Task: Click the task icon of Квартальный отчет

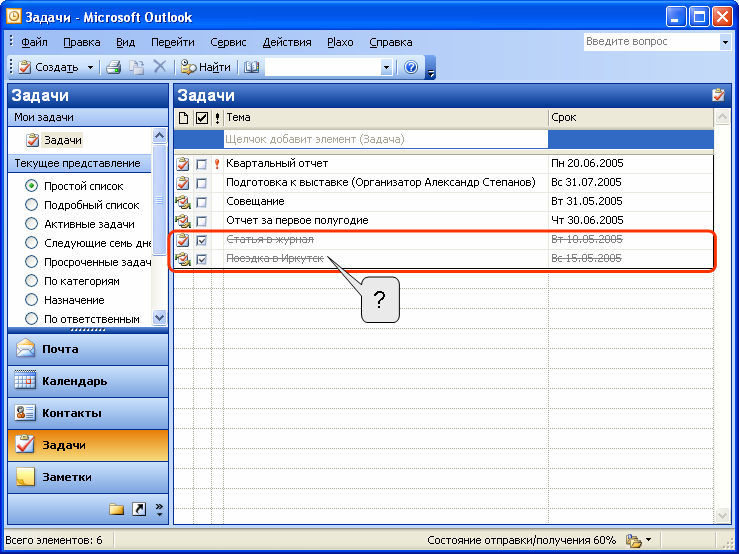Action: tap(183, 164)
